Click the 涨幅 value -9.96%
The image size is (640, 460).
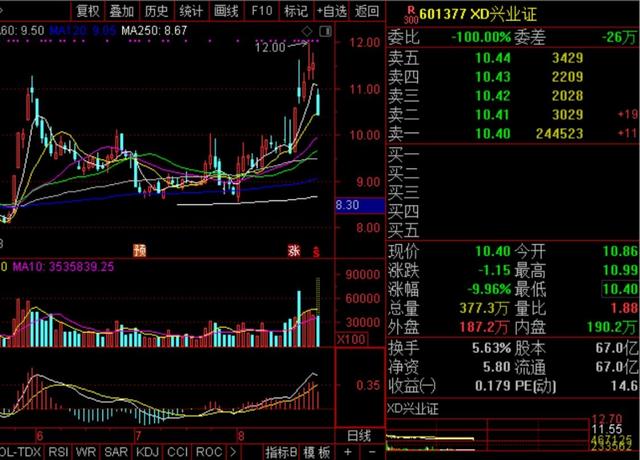489,289
